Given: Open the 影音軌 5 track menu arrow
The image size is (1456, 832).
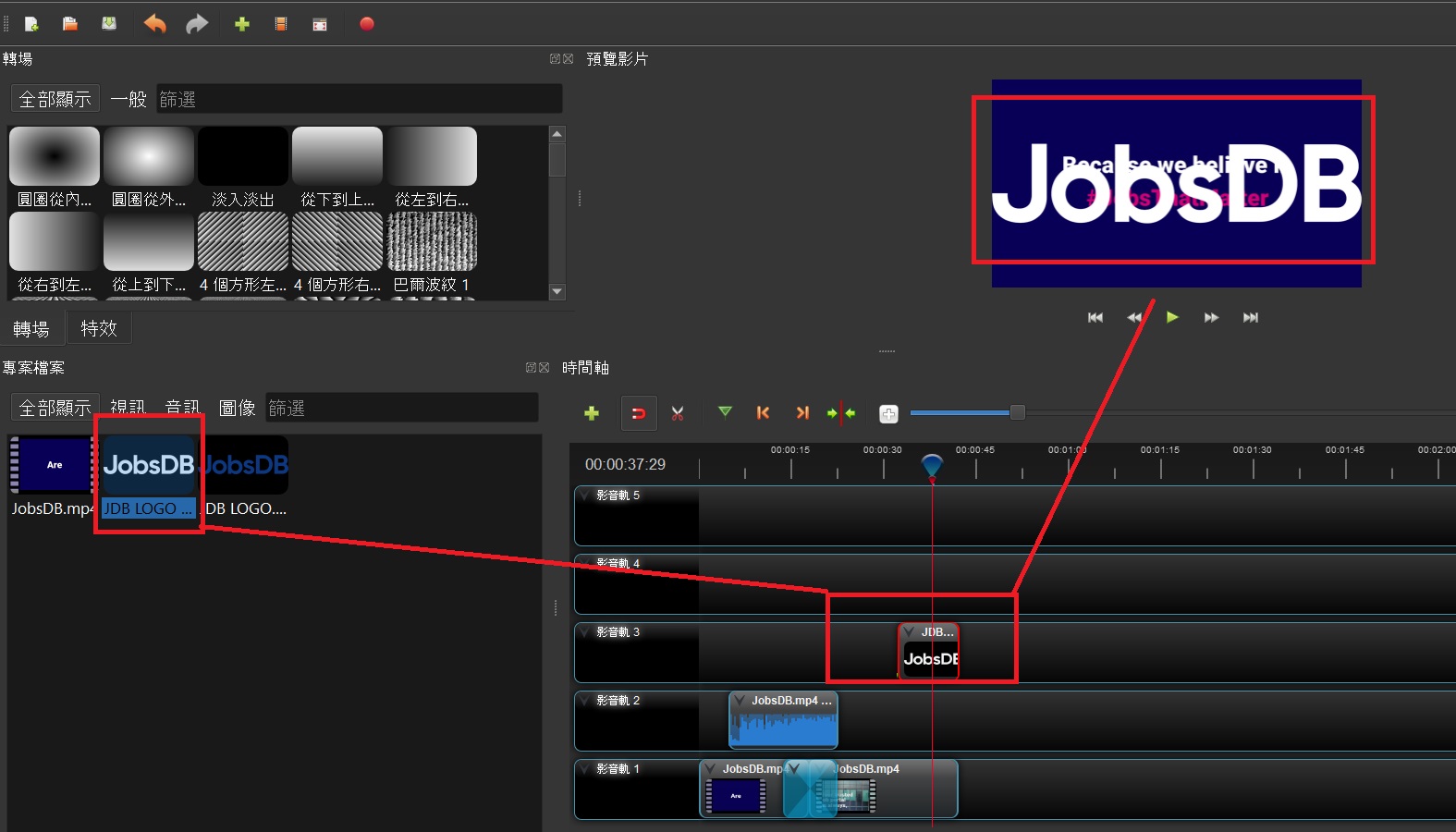Looking at the screenshot, I should point(584,496).
